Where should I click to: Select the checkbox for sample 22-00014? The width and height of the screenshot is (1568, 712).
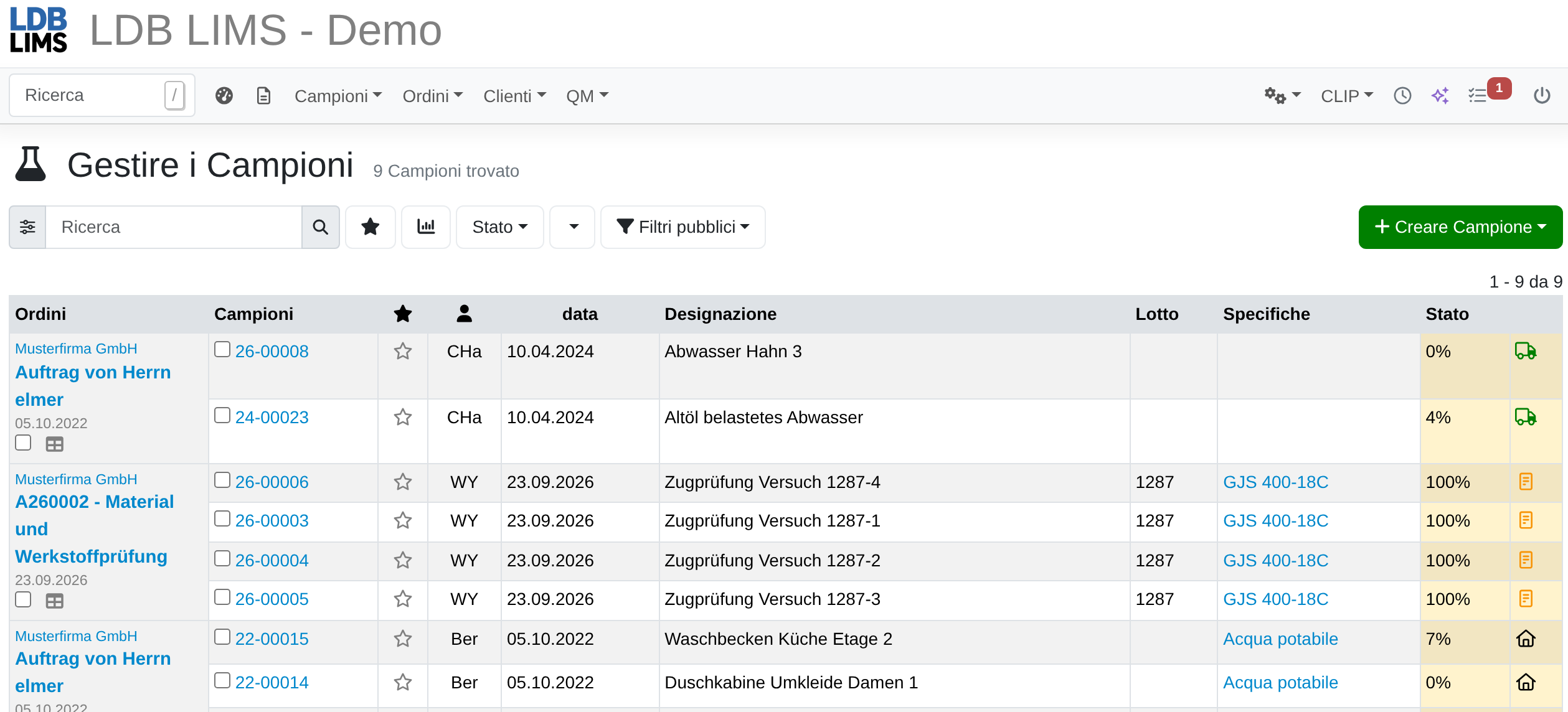click(x=222, y=680)
